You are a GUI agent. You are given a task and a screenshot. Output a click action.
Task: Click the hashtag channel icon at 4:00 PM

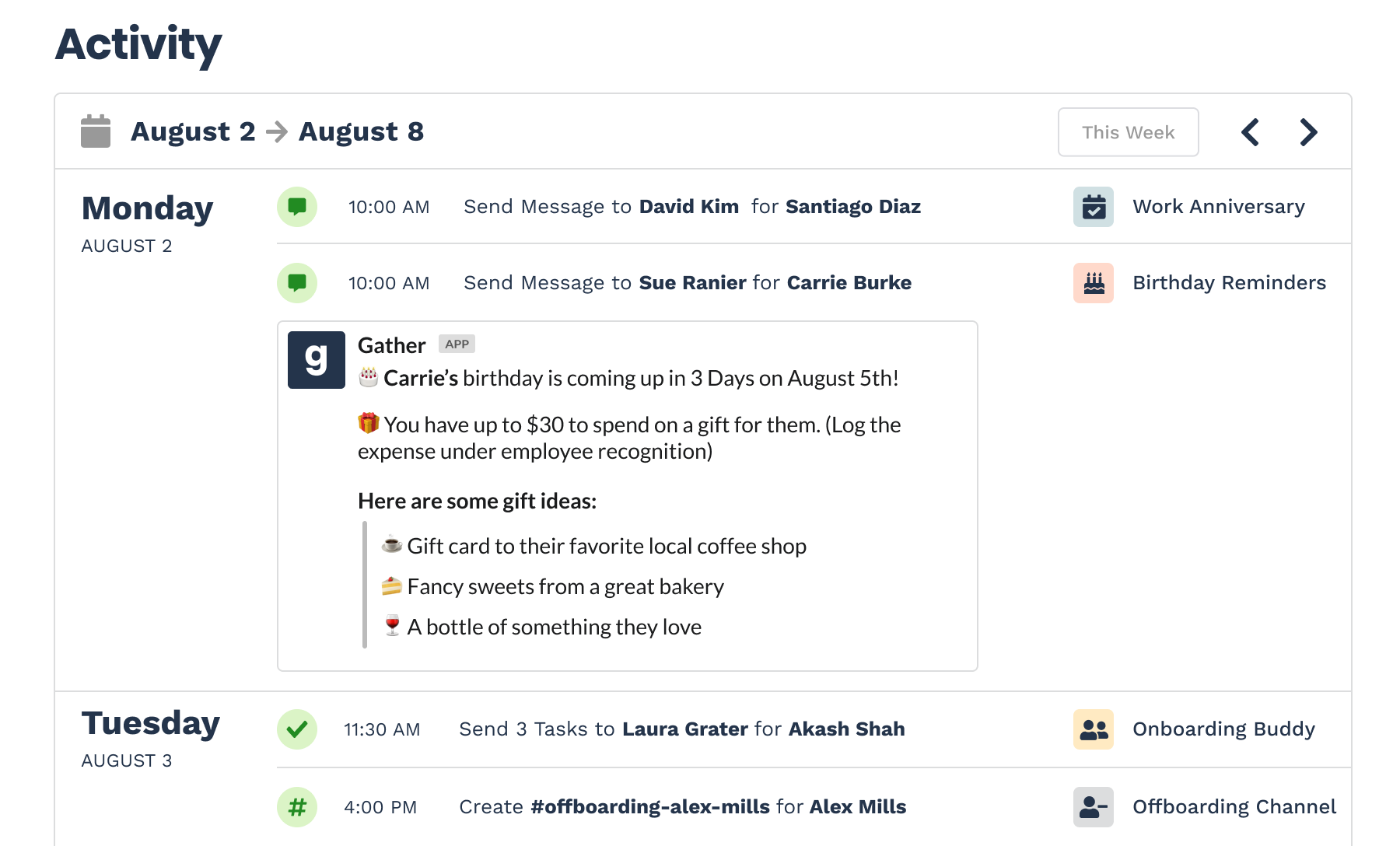(297, 807)
